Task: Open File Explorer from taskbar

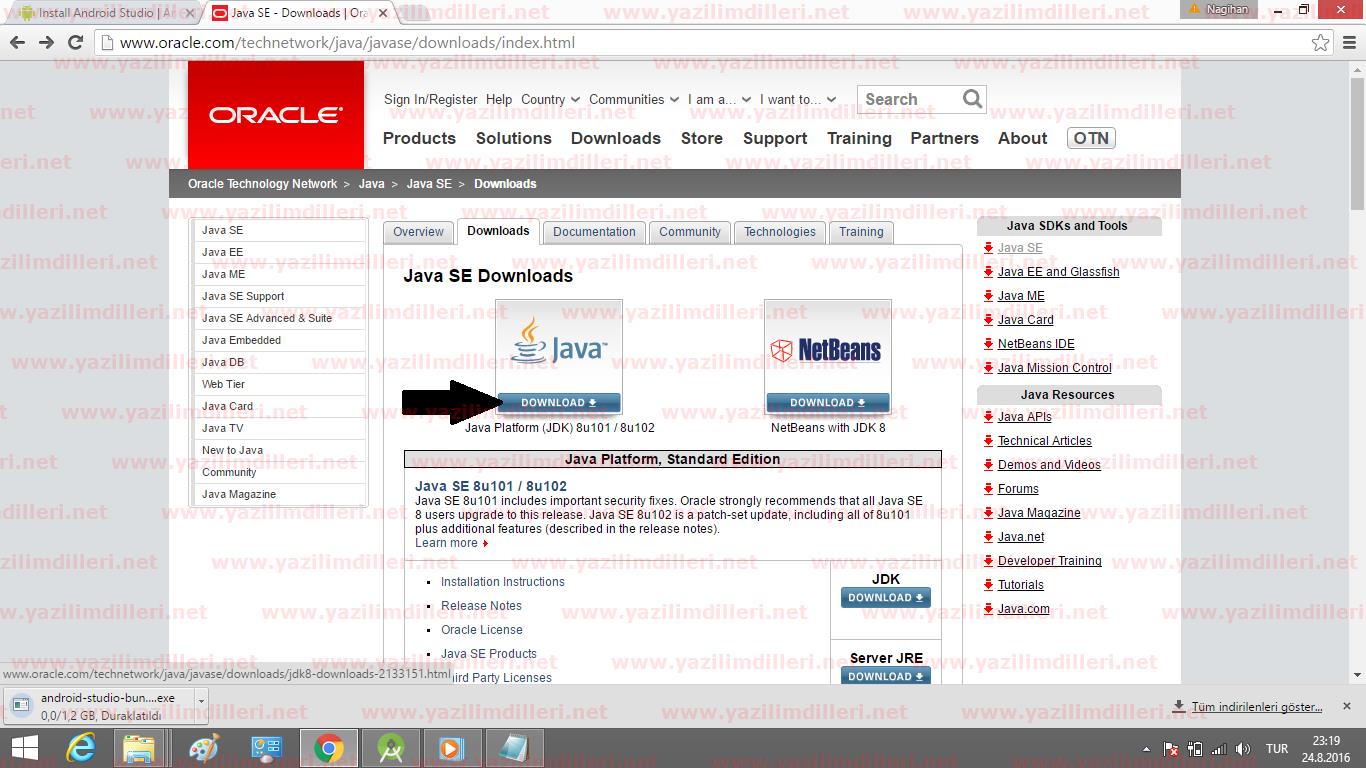Action: tap(139, 748)
